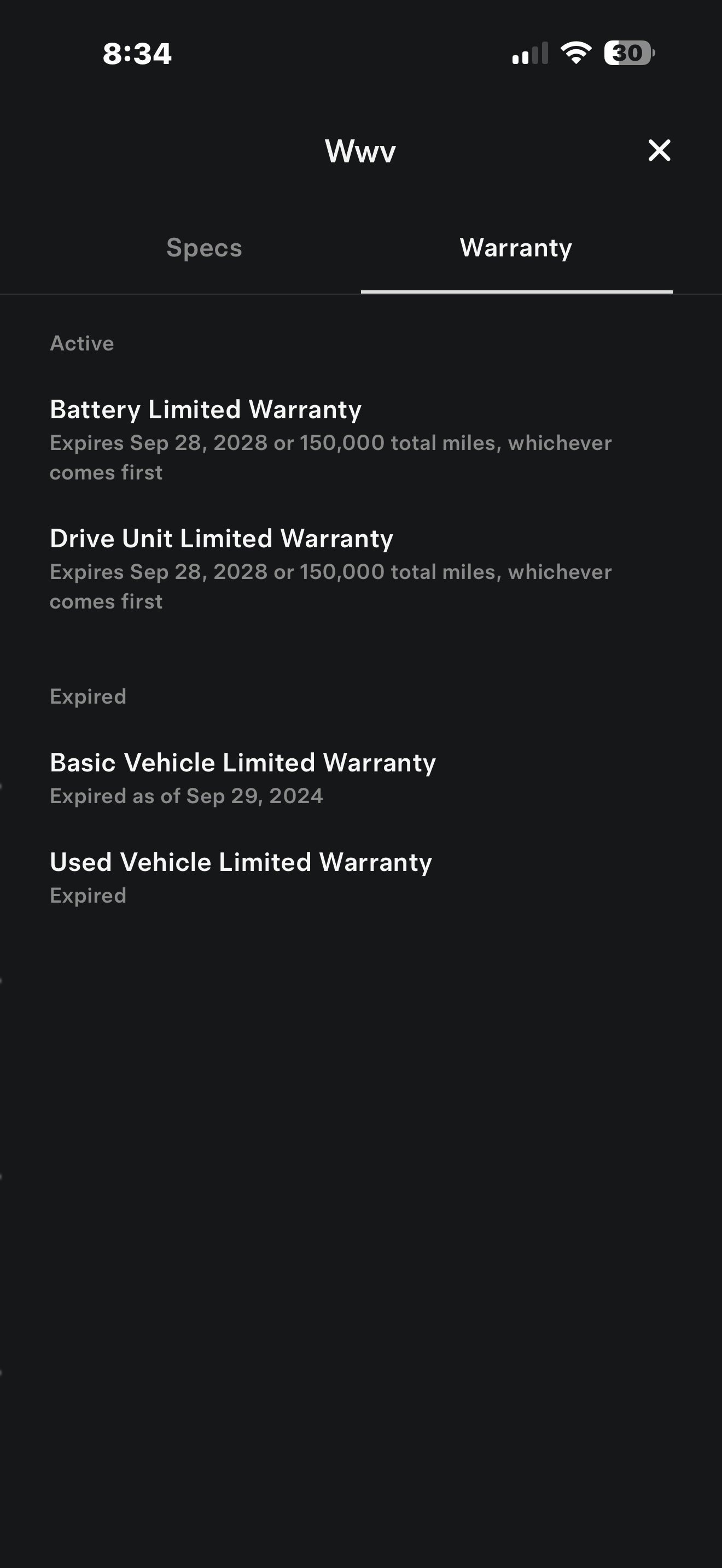Image resolution: width=722 pixels, height=1568 pixels.
Task: Tap the Active section header
Action: (81, 343)
